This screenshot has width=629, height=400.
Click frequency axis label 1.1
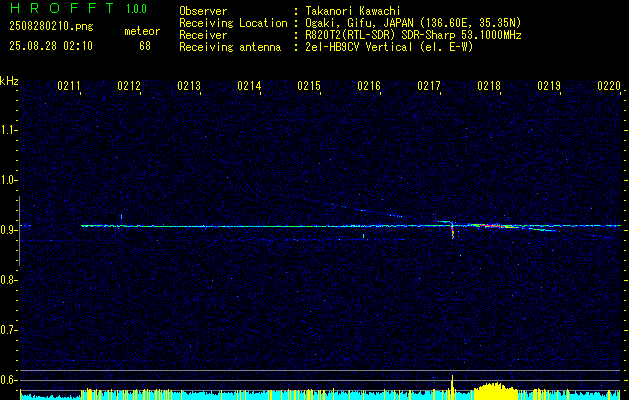8,130
